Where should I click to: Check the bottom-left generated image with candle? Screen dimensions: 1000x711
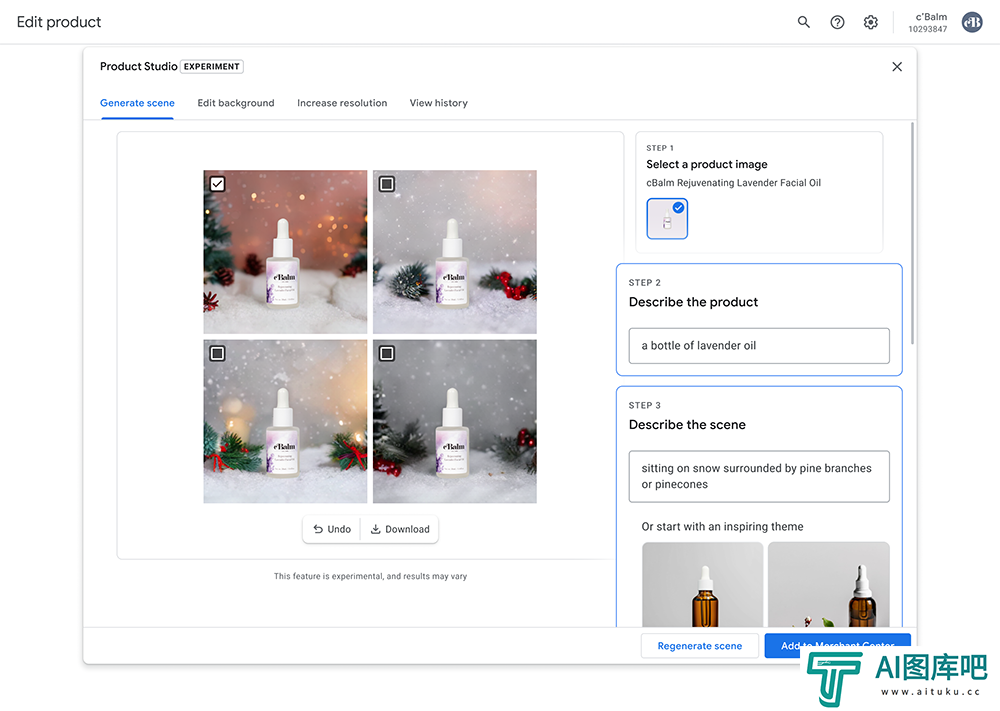coord(217,353)
